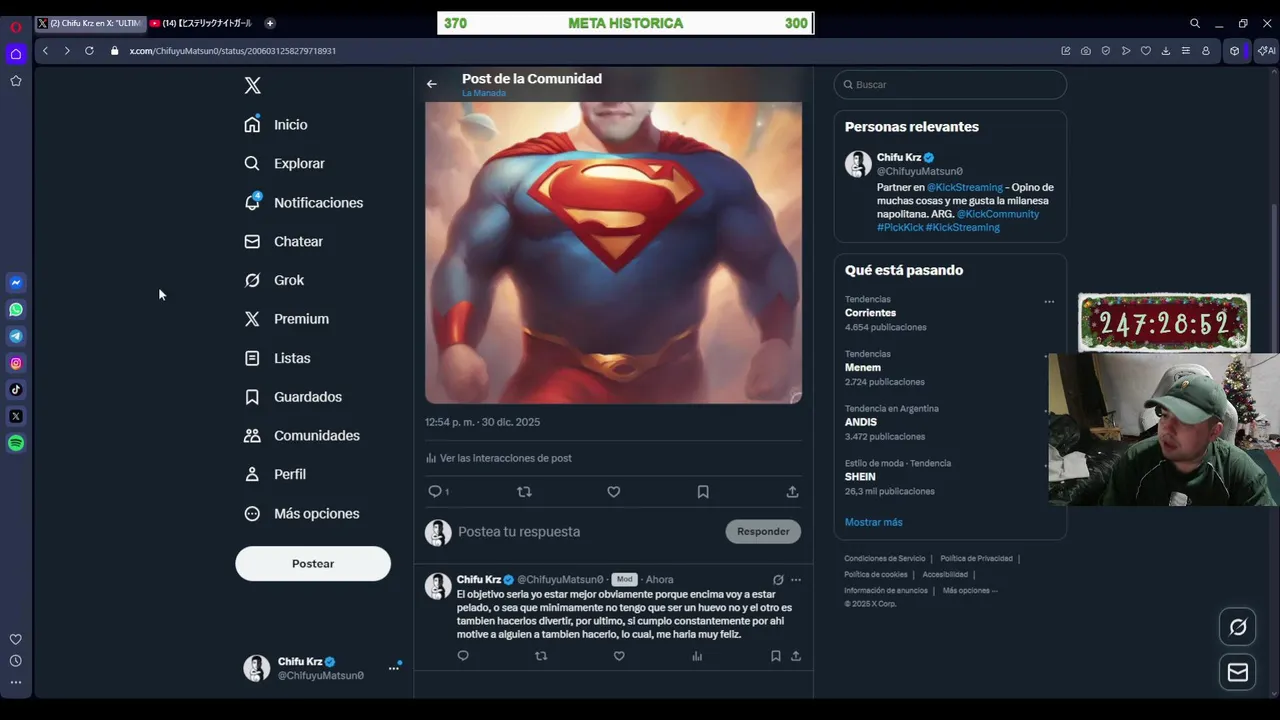Click the back arrow beside Post de la Comunidad
Image resolution: width=1280 pixels, height=720 pixels.
[x=432, y=84]
